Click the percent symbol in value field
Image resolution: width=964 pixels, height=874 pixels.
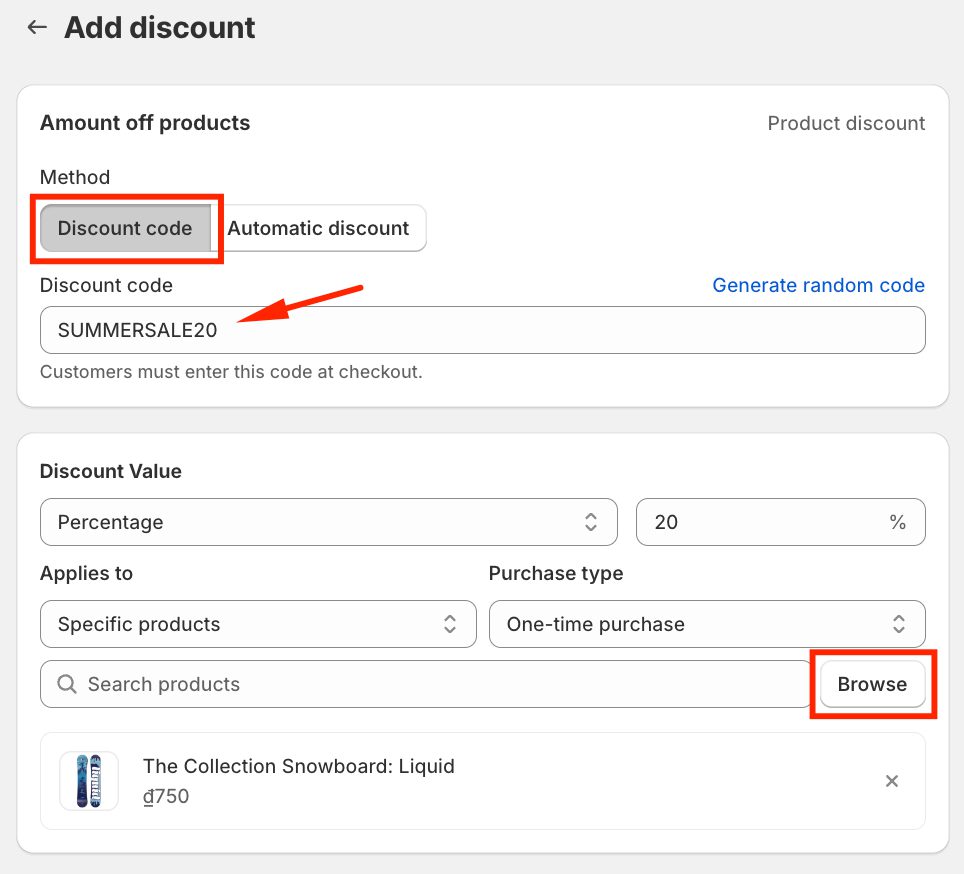pyautogui.click(x=897, y=522)
